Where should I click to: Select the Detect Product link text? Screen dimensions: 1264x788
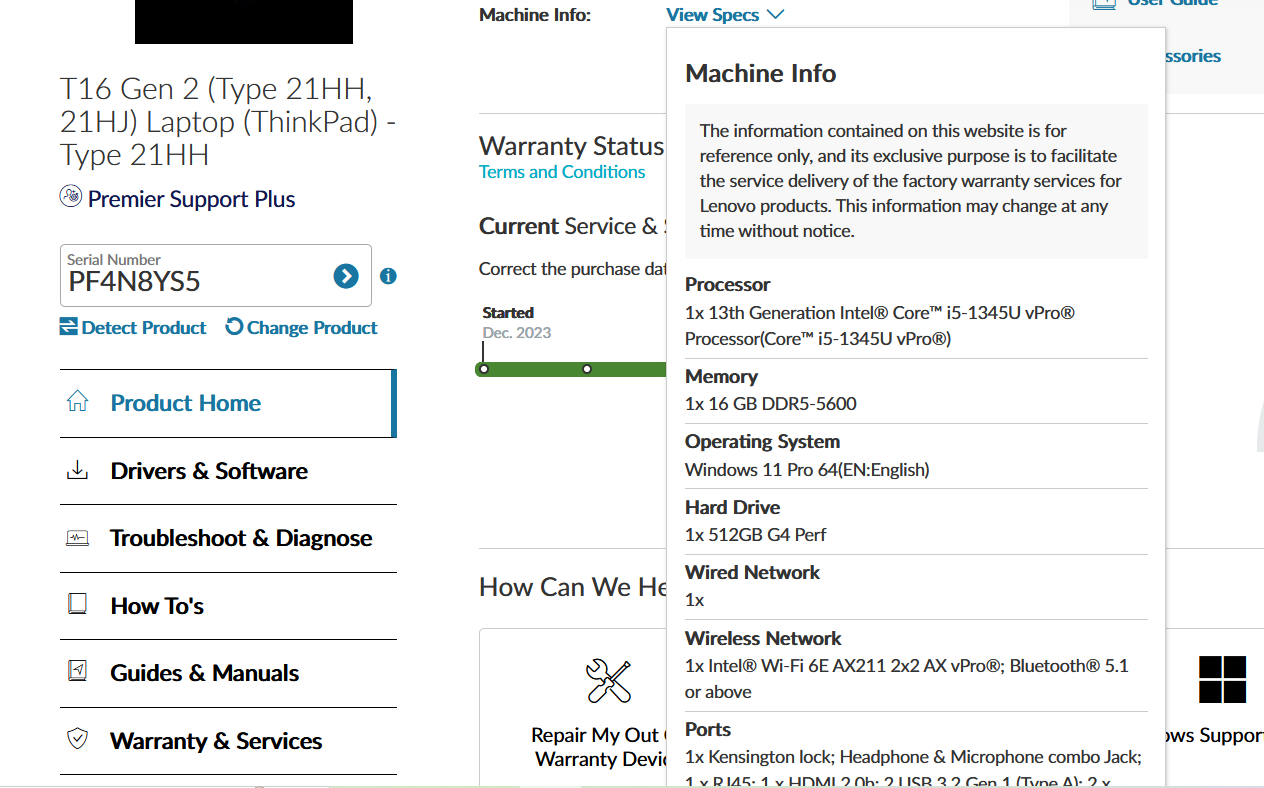[144, 327]
